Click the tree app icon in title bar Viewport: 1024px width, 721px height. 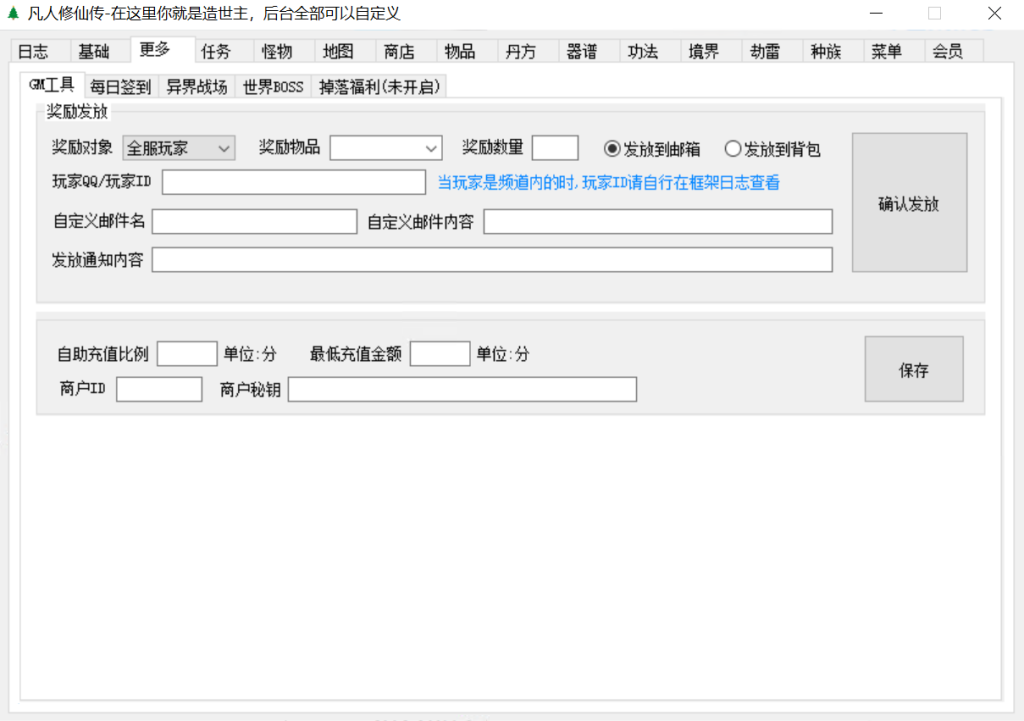[x=13, y=14]
